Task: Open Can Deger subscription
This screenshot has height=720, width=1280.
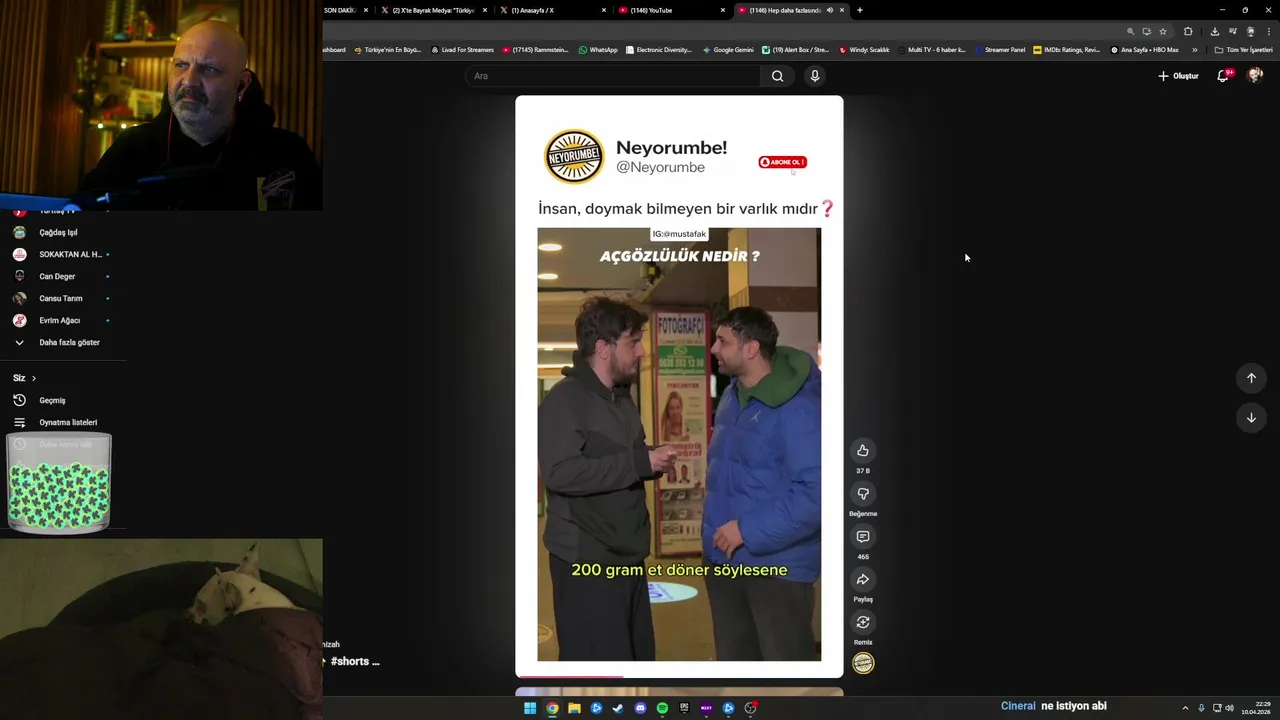Action: coord(62,276)
